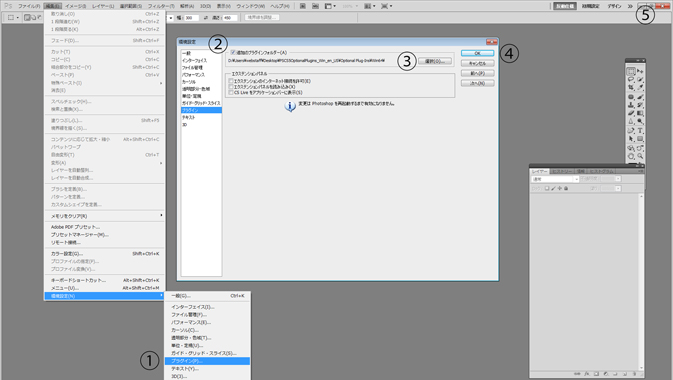
Task: Select the Hand tool
Action: point(631,156)
